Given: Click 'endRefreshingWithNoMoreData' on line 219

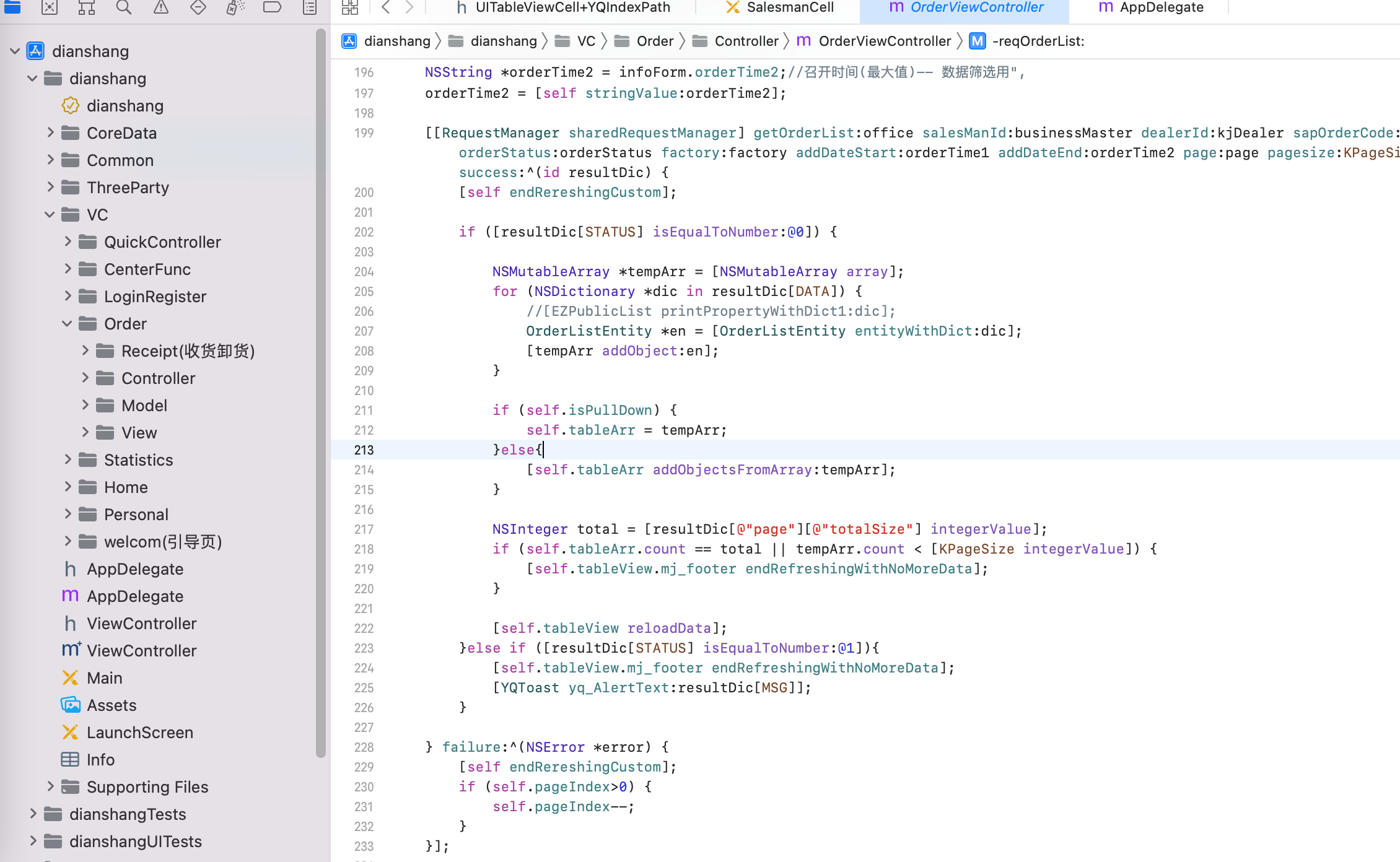Looking at the screenshot, I should coord(859,569).
